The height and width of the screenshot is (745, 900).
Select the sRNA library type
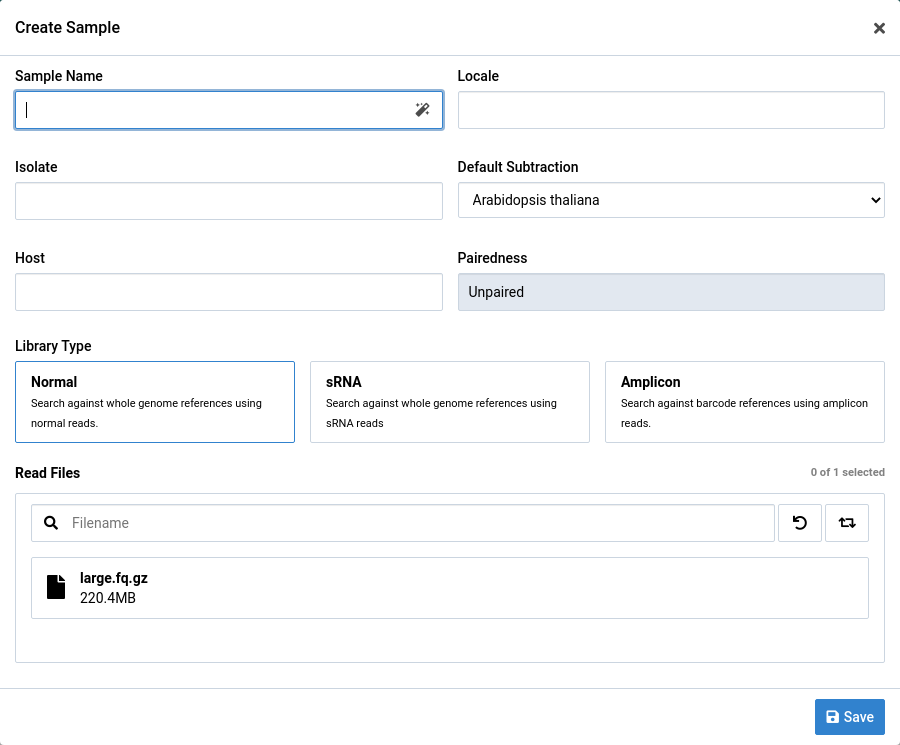click(x=449, y=401)
